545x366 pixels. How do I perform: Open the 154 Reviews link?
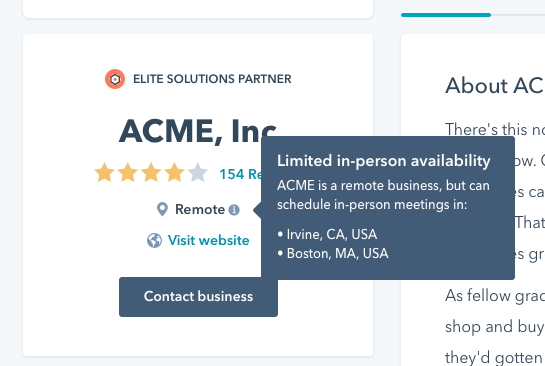click(241, 174)
